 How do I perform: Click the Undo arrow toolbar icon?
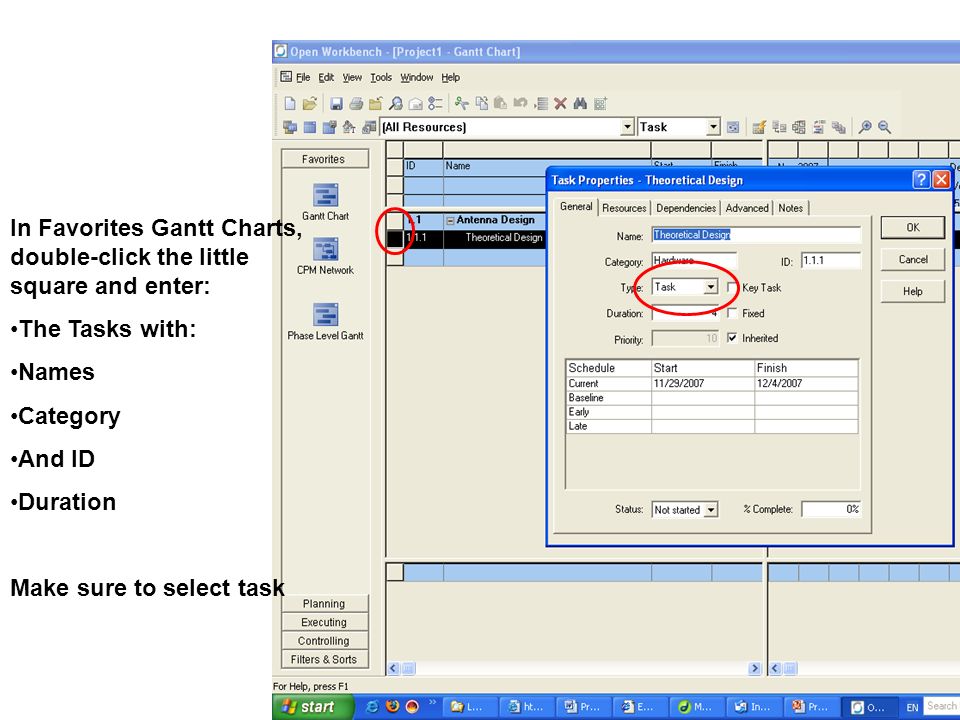click(x=520, y=103)
